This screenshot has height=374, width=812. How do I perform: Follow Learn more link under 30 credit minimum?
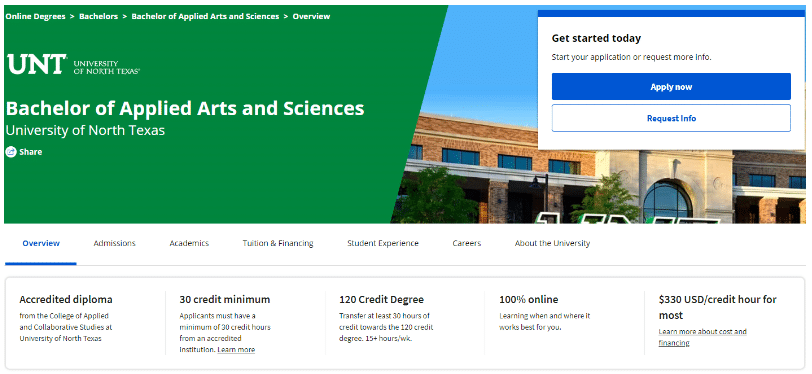[236, 350]
